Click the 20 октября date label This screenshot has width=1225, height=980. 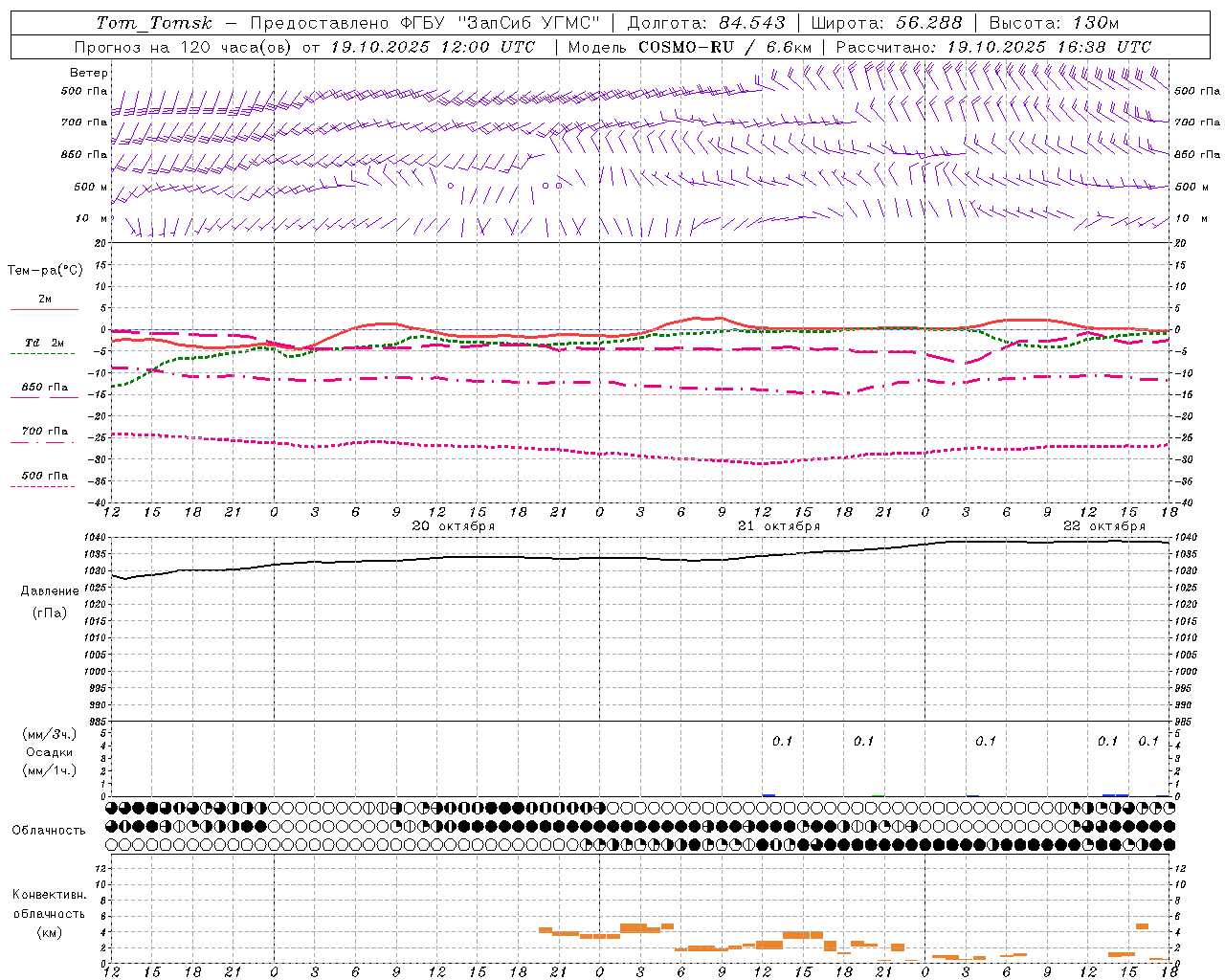pyautogui.click(x=454, y=526)
